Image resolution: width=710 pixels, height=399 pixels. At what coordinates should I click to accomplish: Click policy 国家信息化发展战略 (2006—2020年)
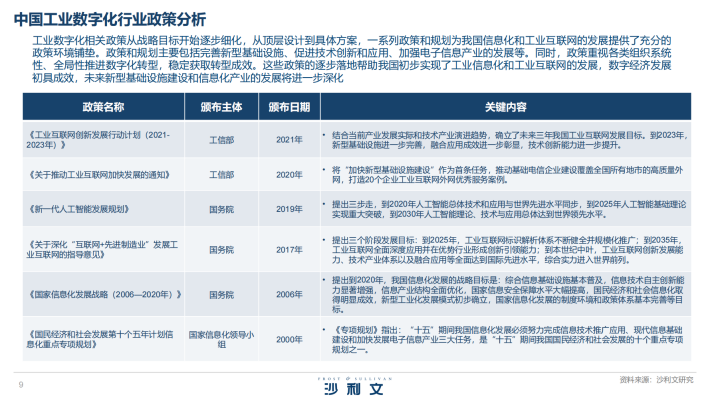105,294
